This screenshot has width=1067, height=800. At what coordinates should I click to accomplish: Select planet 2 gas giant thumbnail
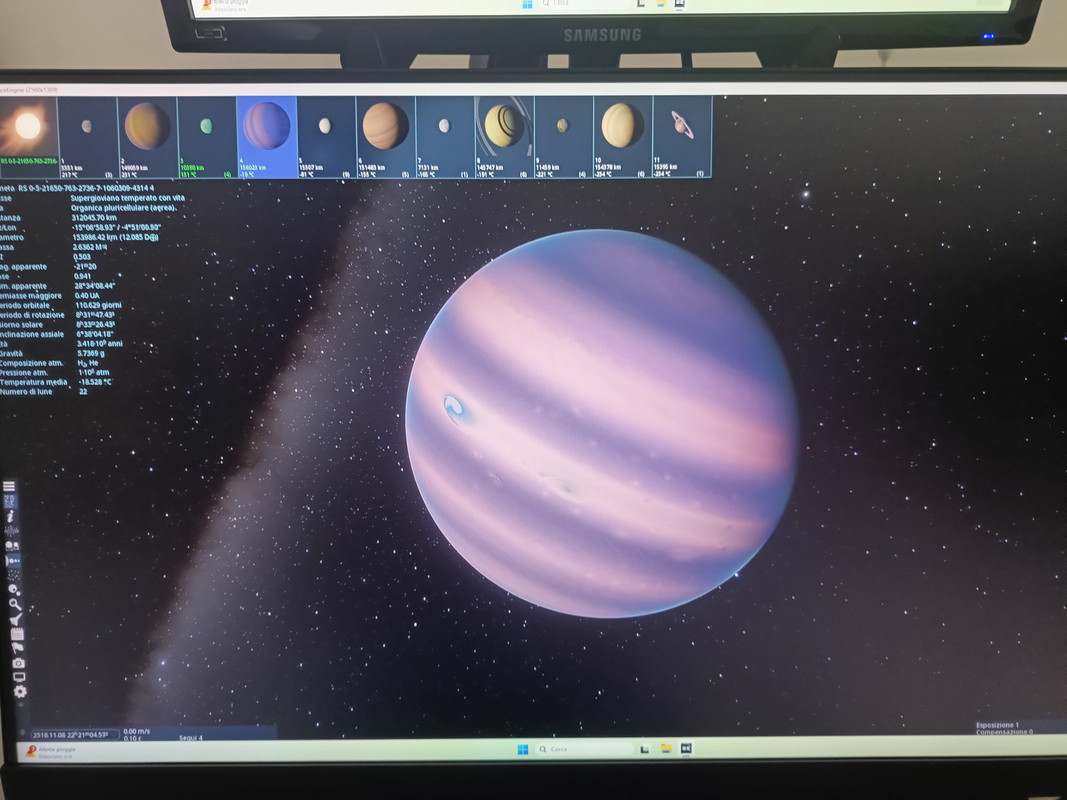coord(147,137)
